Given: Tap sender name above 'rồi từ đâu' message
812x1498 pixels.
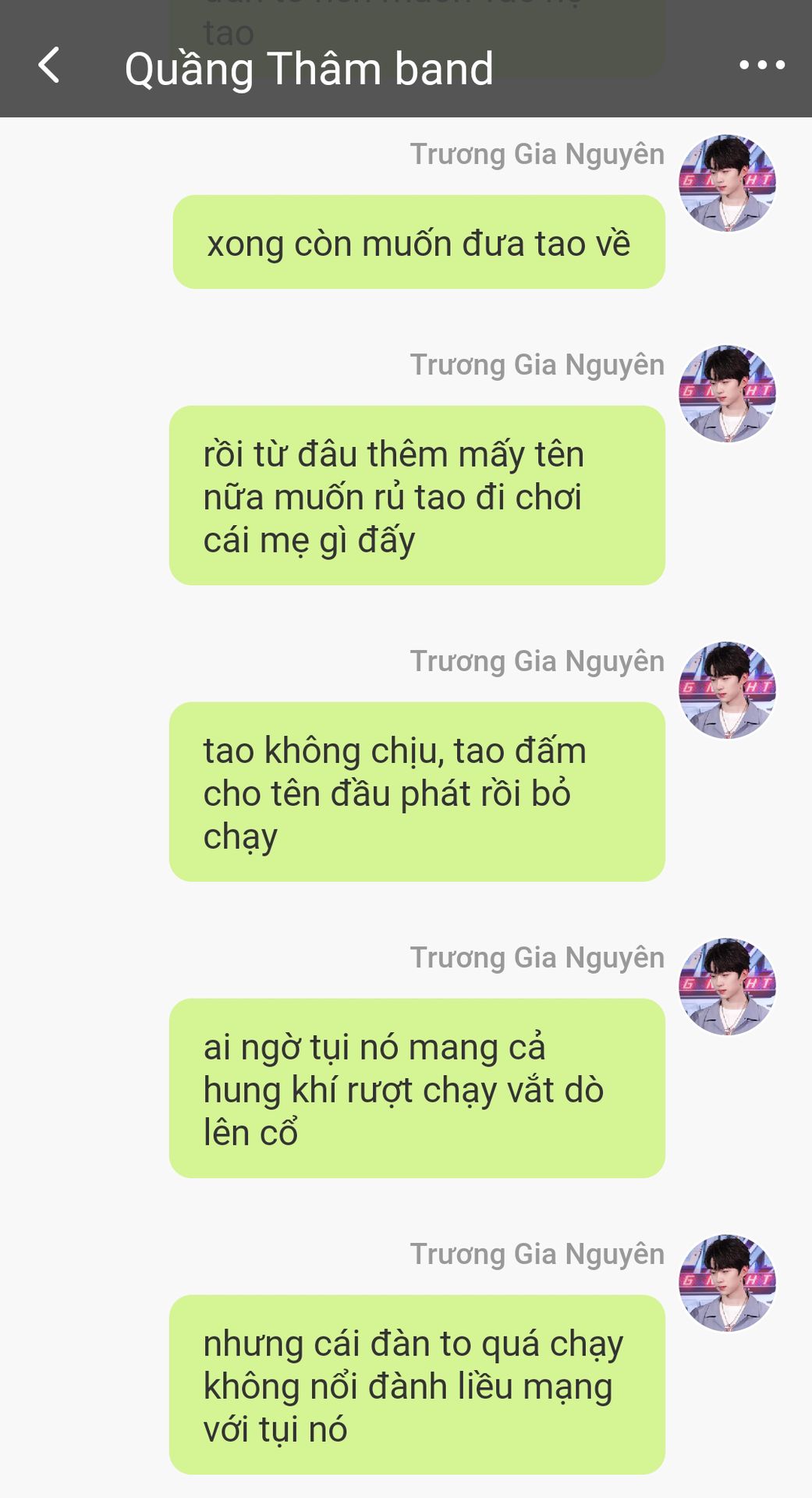Looking at the screenshot, I should tap(537, 365).
